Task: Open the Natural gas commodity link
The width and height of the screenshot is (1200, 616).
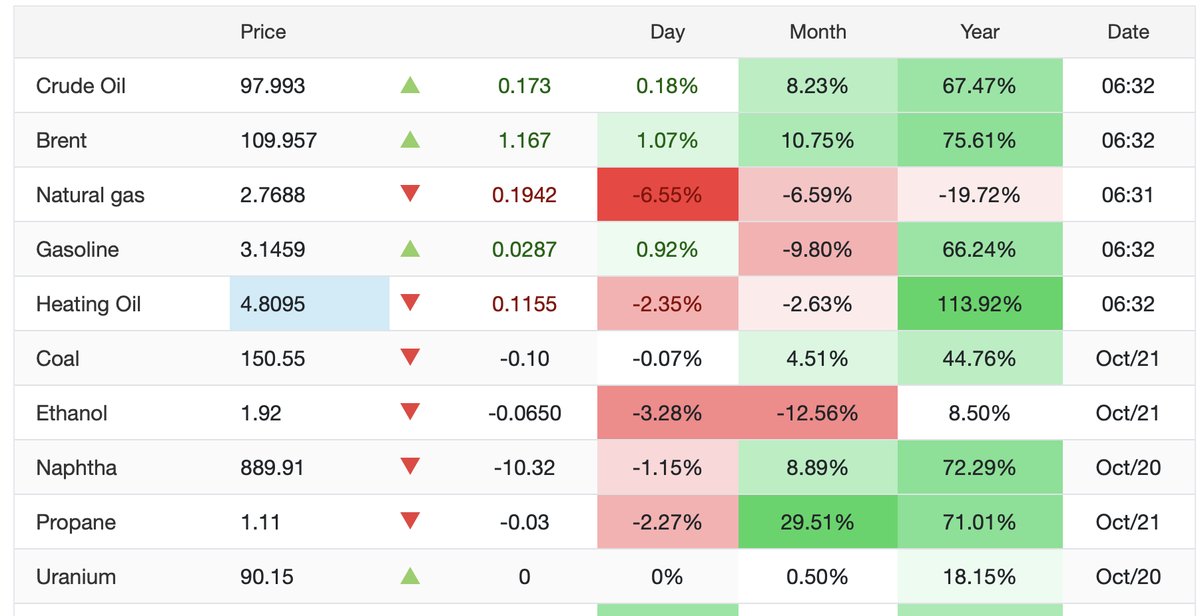Action: (x=90, y=195)
